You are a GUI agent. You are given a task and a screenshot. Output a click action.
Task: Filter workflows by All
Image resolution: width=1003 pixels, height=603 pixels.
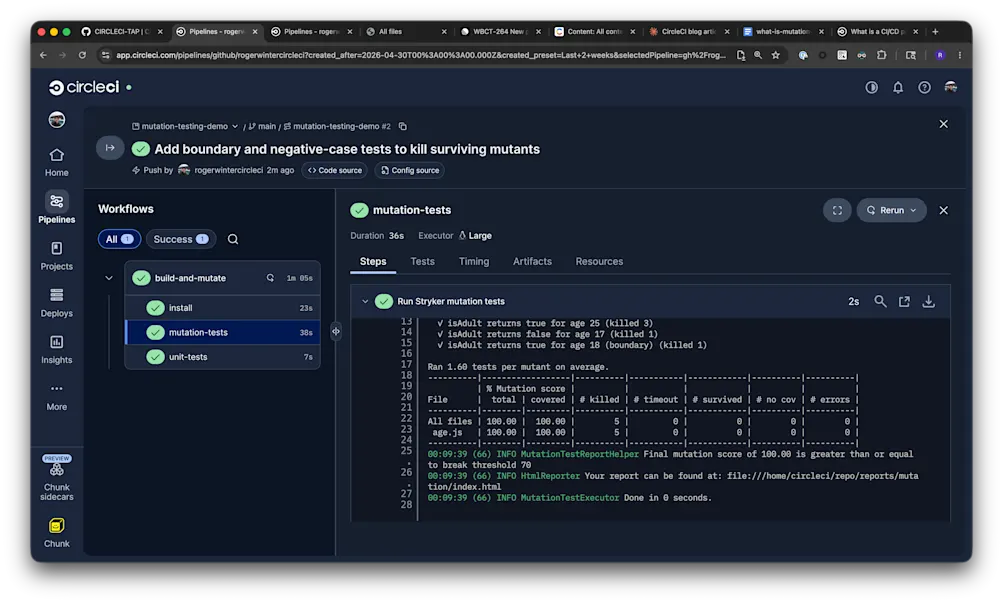click(119, 239)
